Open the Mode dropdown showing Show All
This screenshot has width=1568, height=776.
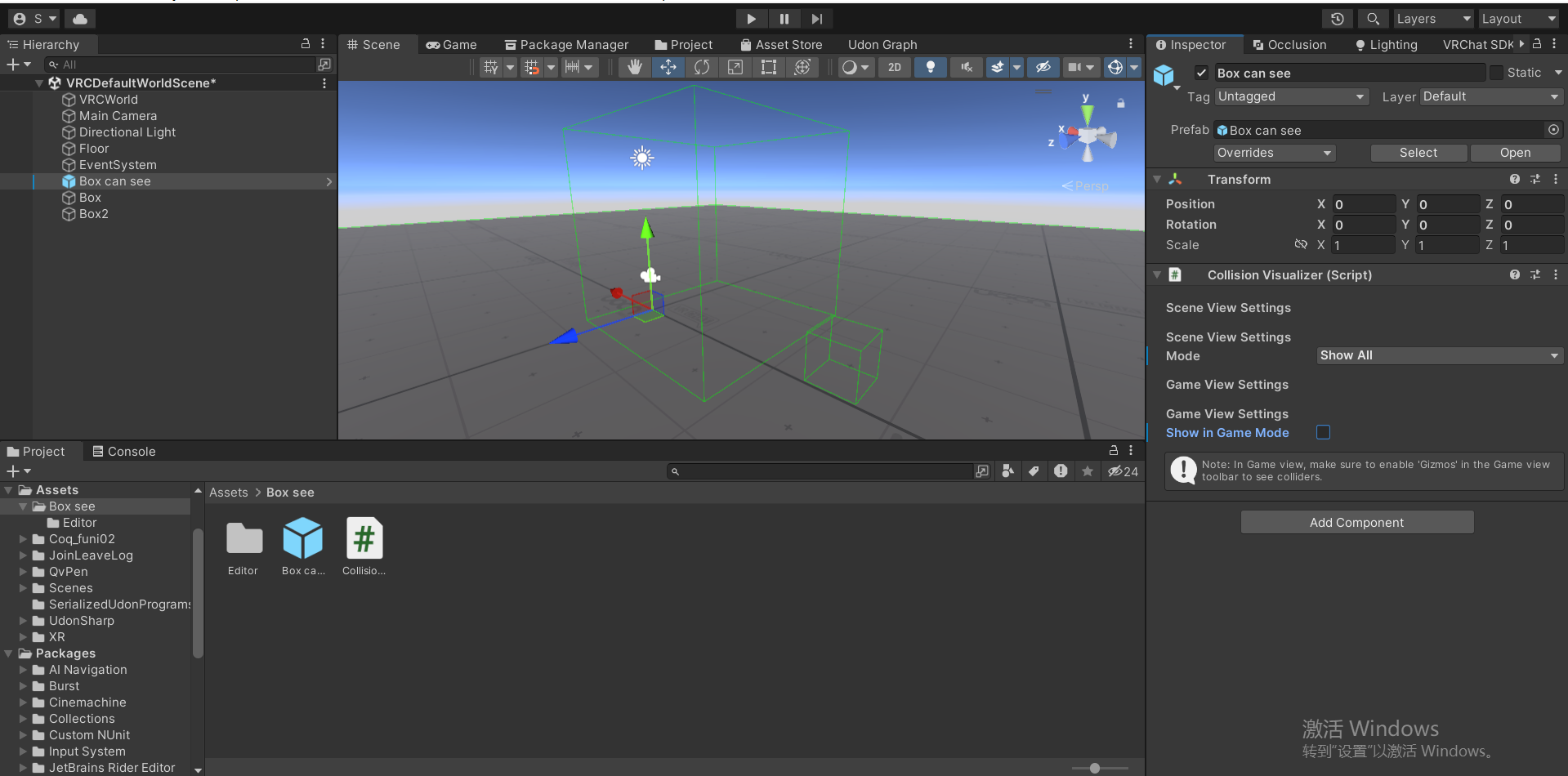[x=1439, y=355]
